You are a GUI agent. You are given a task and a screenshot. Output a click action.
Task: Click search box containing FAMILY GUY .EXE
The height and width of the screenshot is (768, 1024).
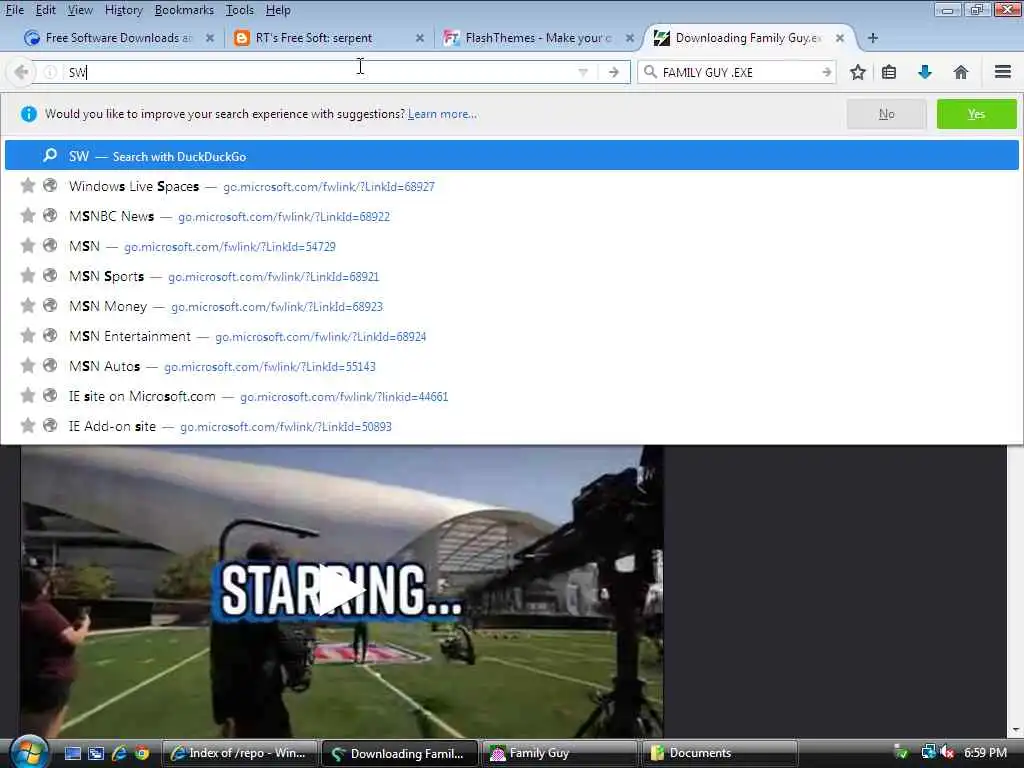click(x=738, y=72)
